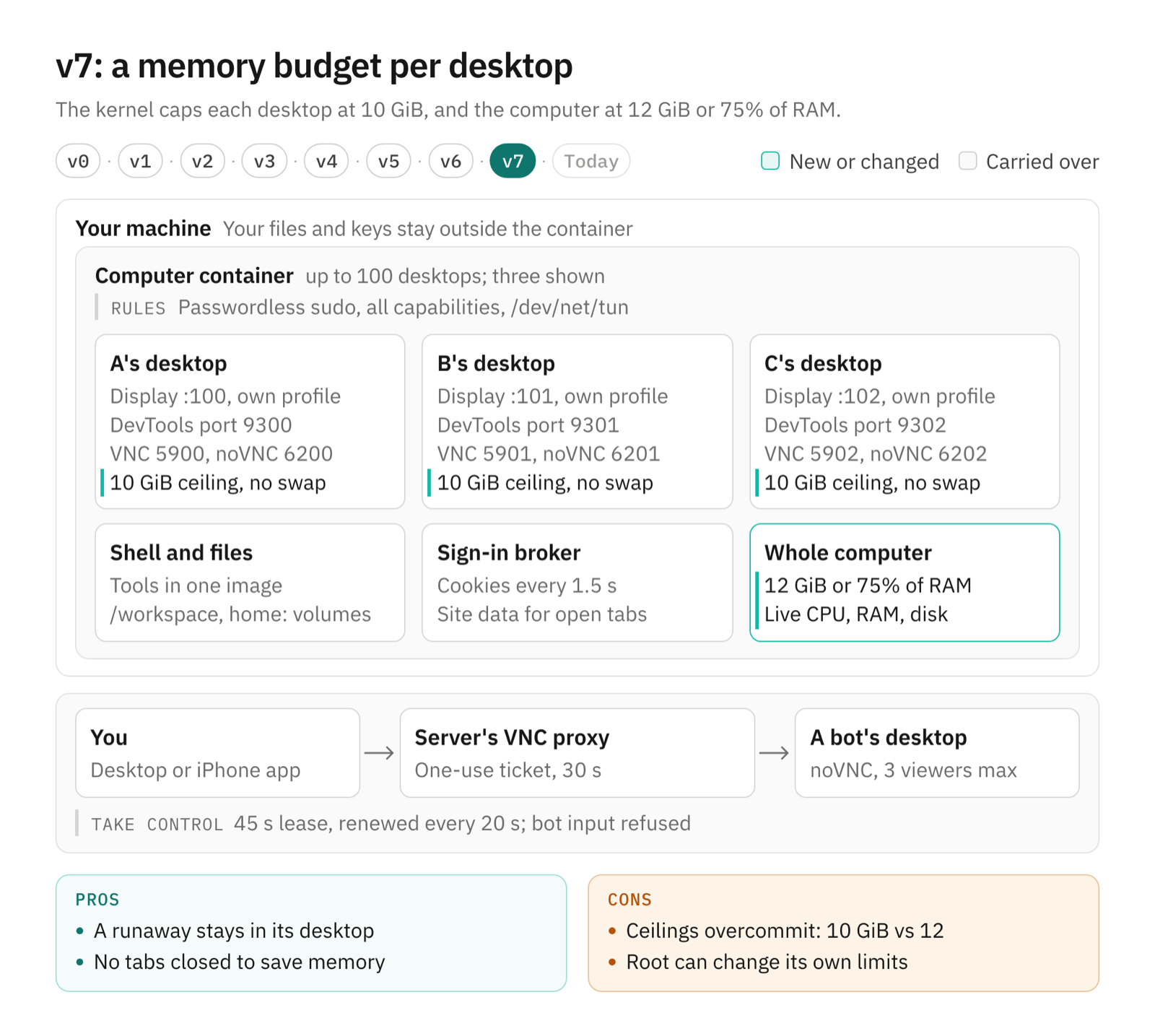The height and width of the screenshot is (1036, 1155).
Task: Click the New or changed legend swatch
Action: (770, 161)
